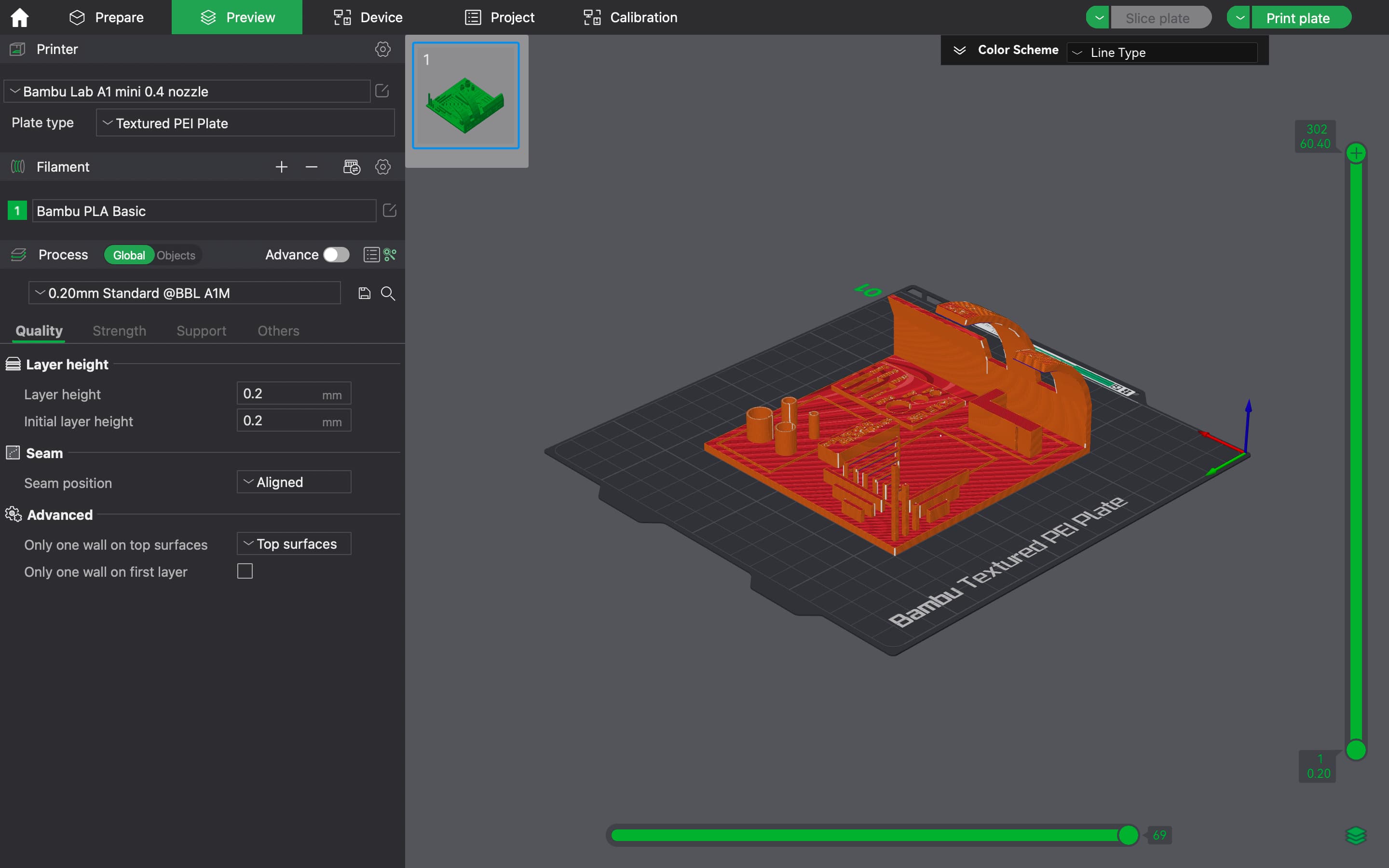
Task: Select the plate 1 thumbnail
Action: tap(465, 95)
